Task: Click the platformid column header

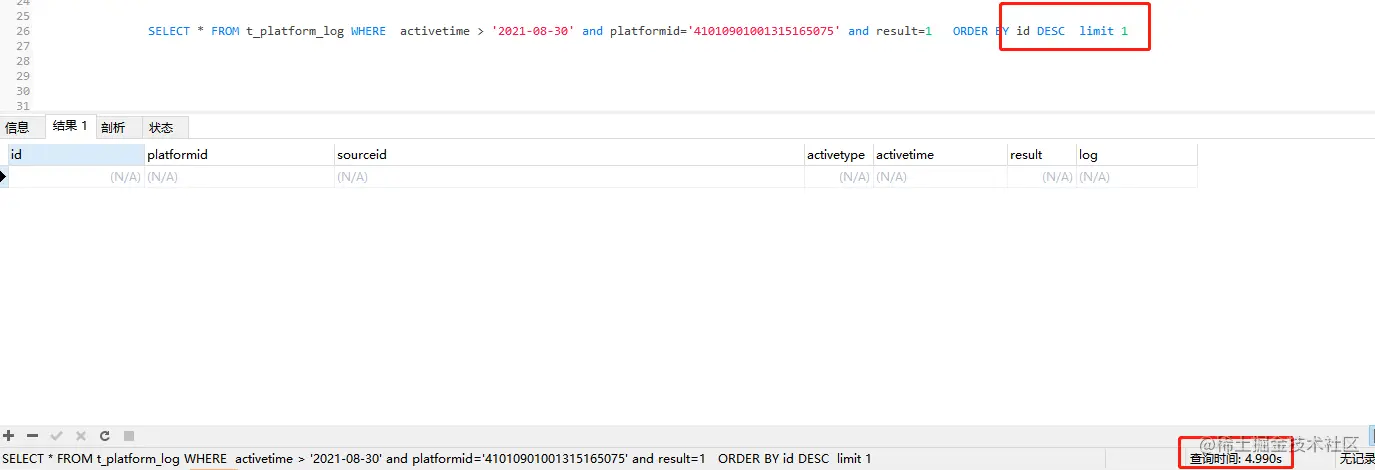Action: pos(239,155)
